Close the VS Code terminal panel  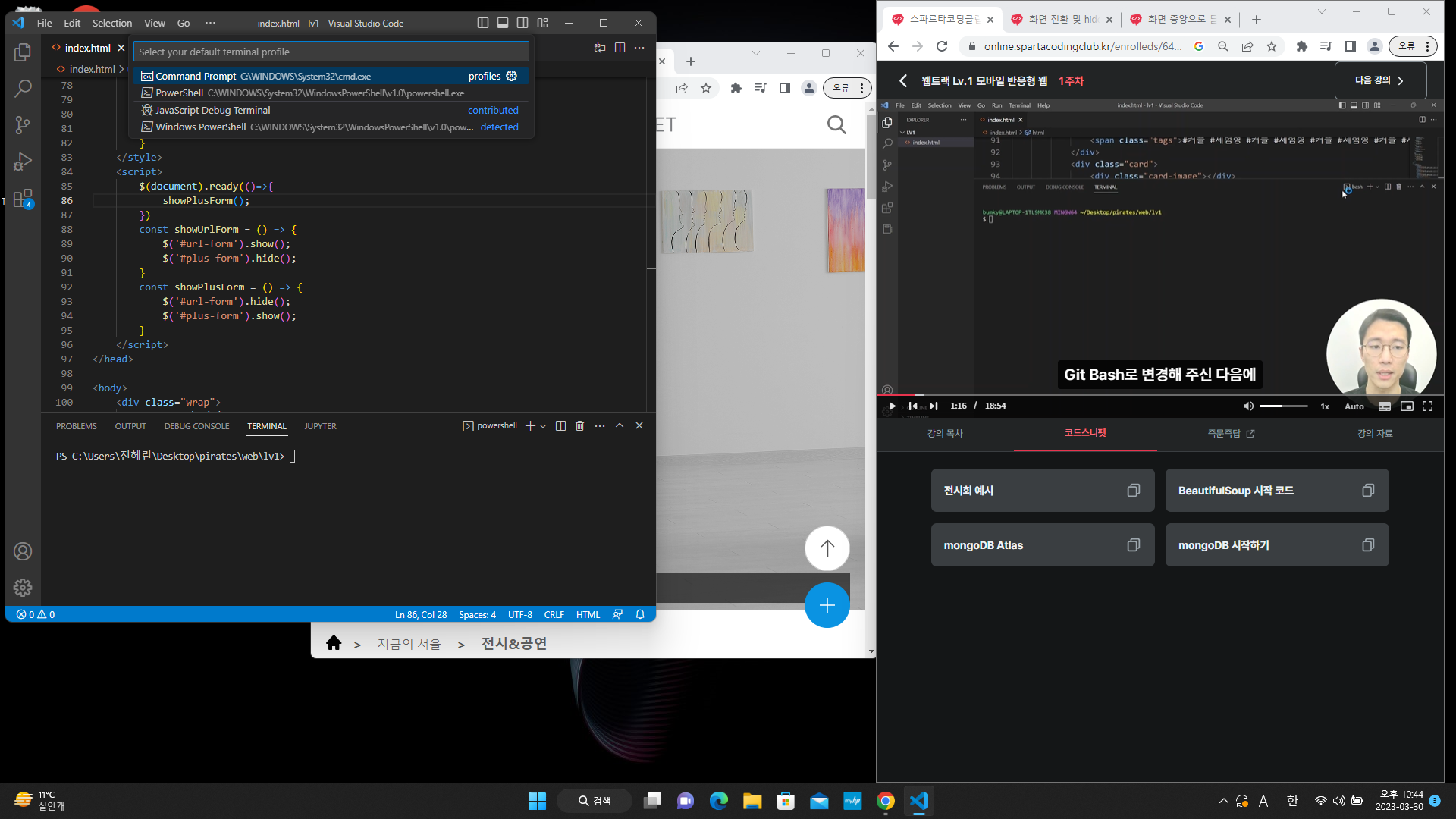[x=639, y=426]
